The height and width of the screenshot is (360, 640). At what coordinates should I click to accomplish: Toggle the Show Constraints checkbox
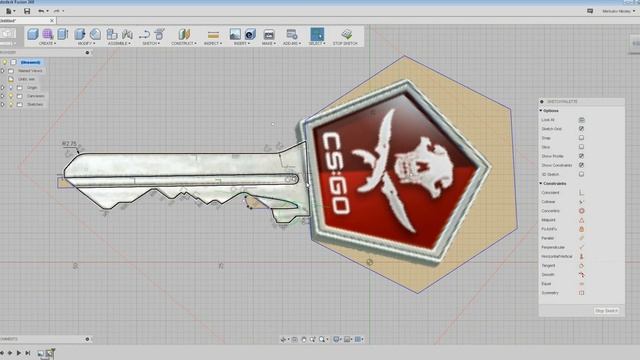[582, 165]
